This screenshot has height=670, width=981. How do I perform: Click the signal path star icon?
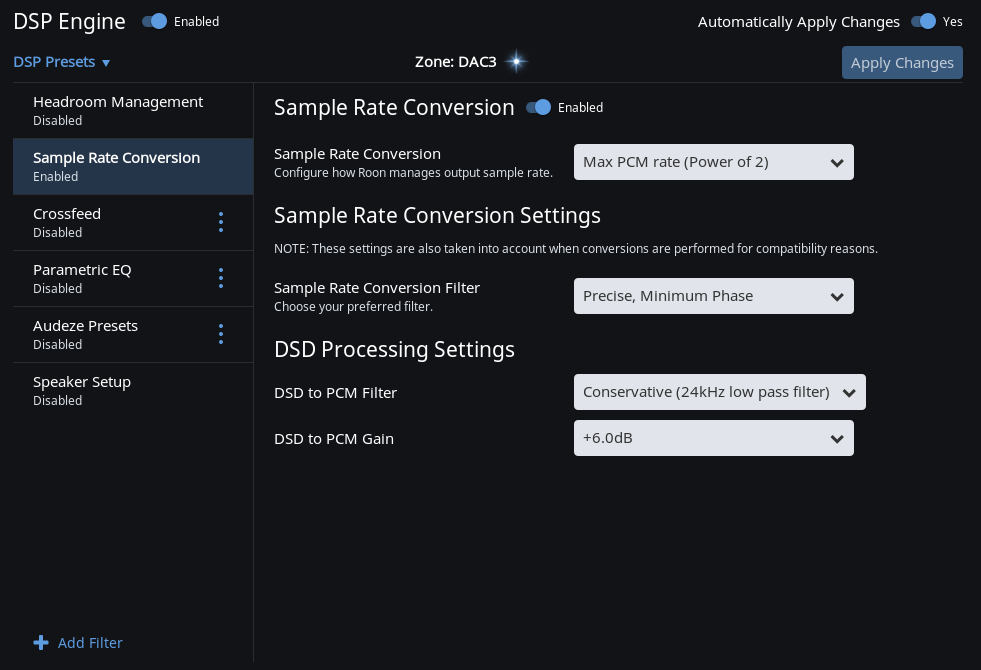click(516, 62)
